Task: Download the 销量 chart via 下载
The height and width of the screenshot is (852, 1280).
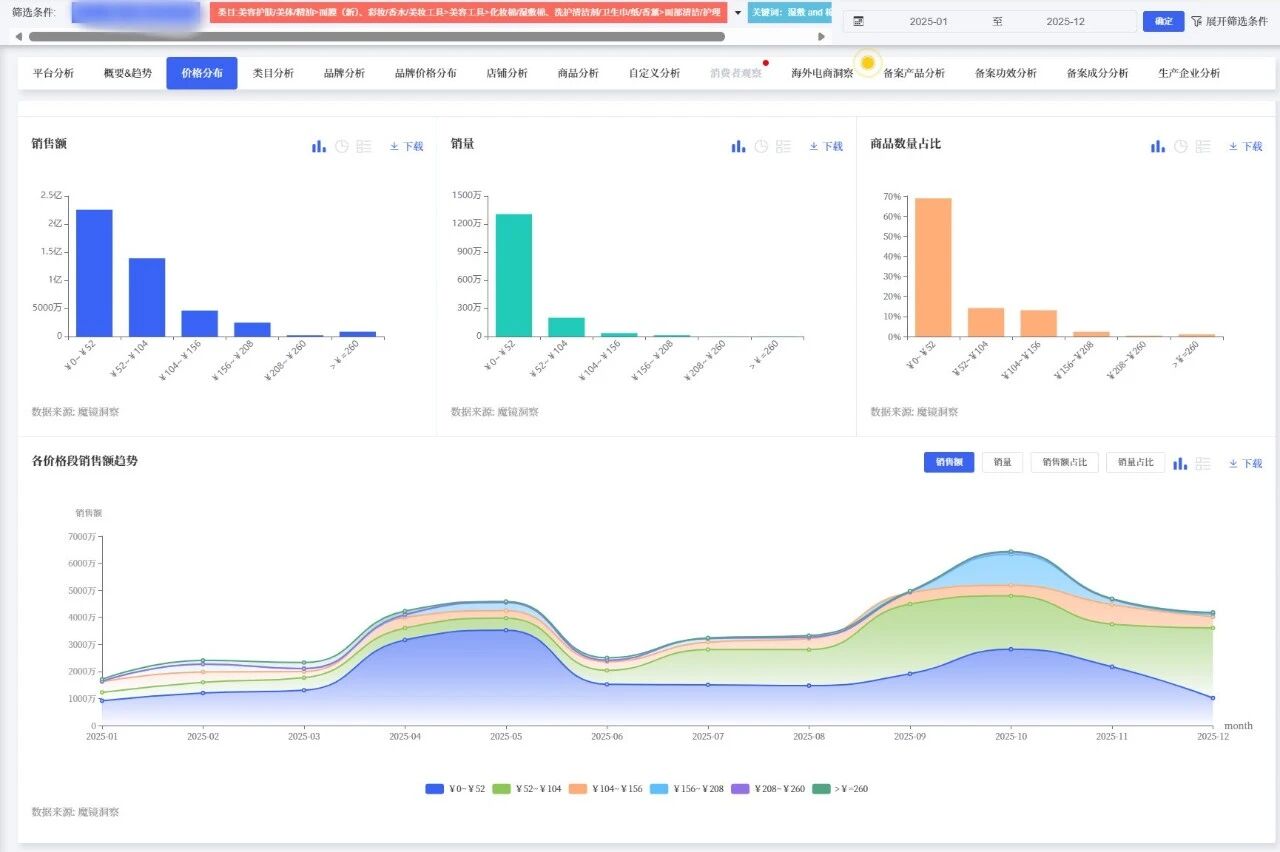Action: click(826, 146)
